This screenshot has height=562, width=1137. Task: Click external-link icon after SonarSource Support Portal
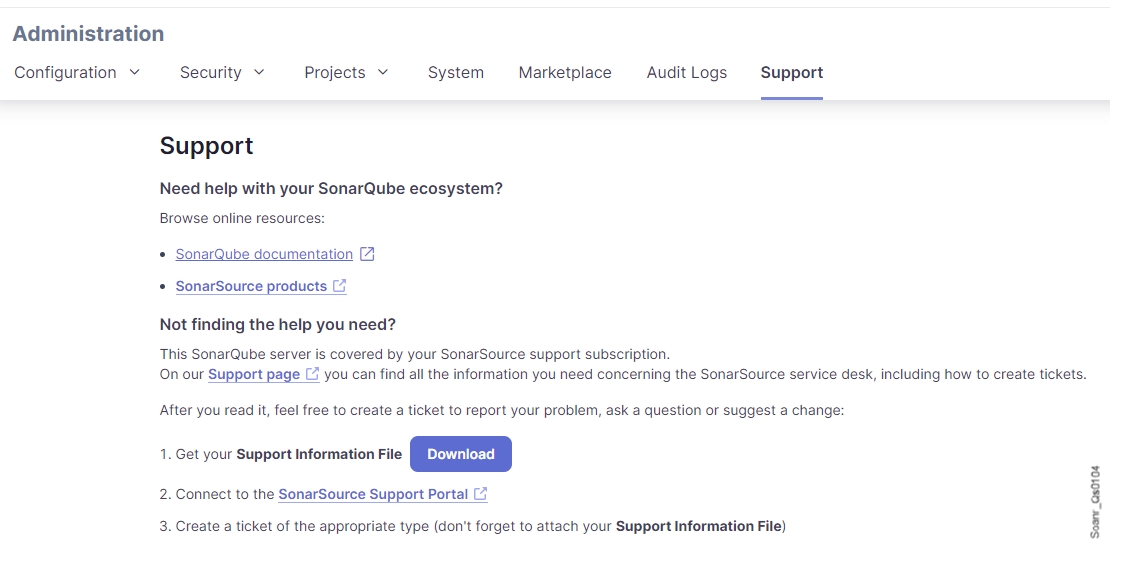click(x=481, y=494)
